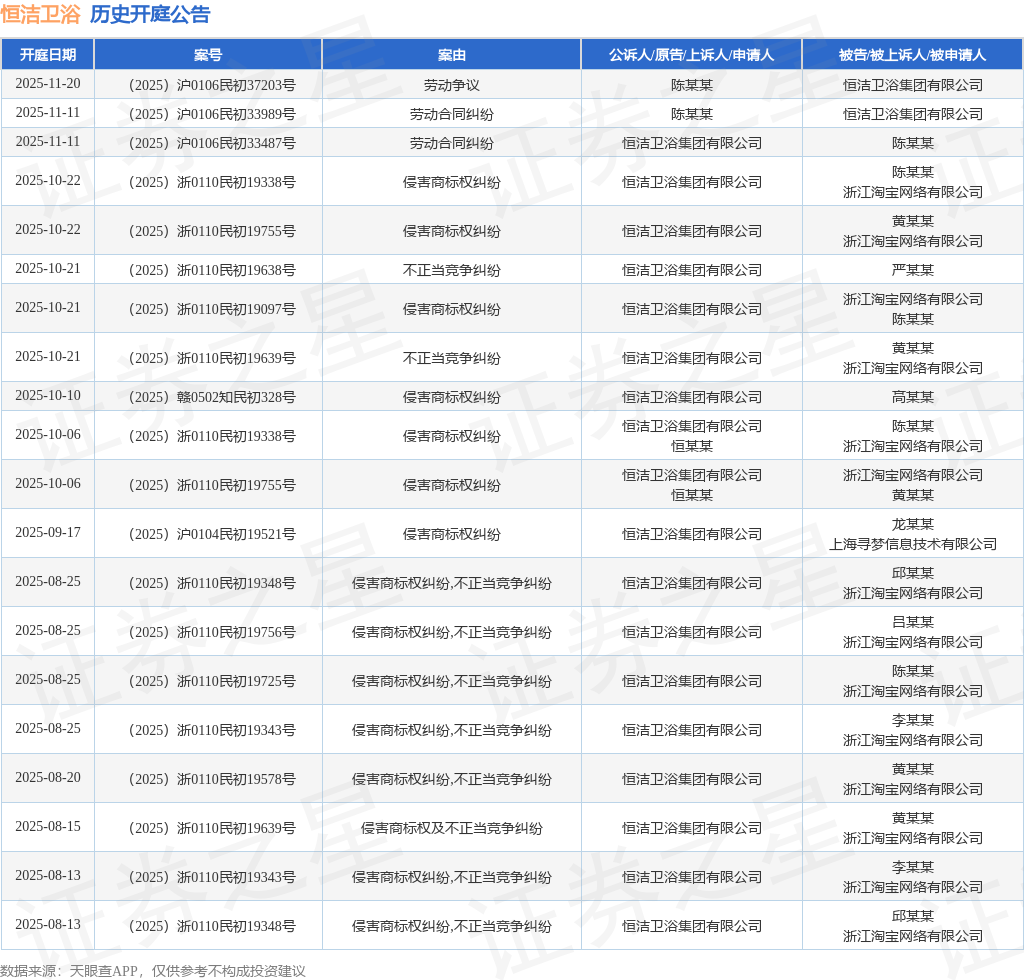Select plaintiff 恒洁卫浴集团有限公司 in first row
1024x980 pixels.
(691, 143)
